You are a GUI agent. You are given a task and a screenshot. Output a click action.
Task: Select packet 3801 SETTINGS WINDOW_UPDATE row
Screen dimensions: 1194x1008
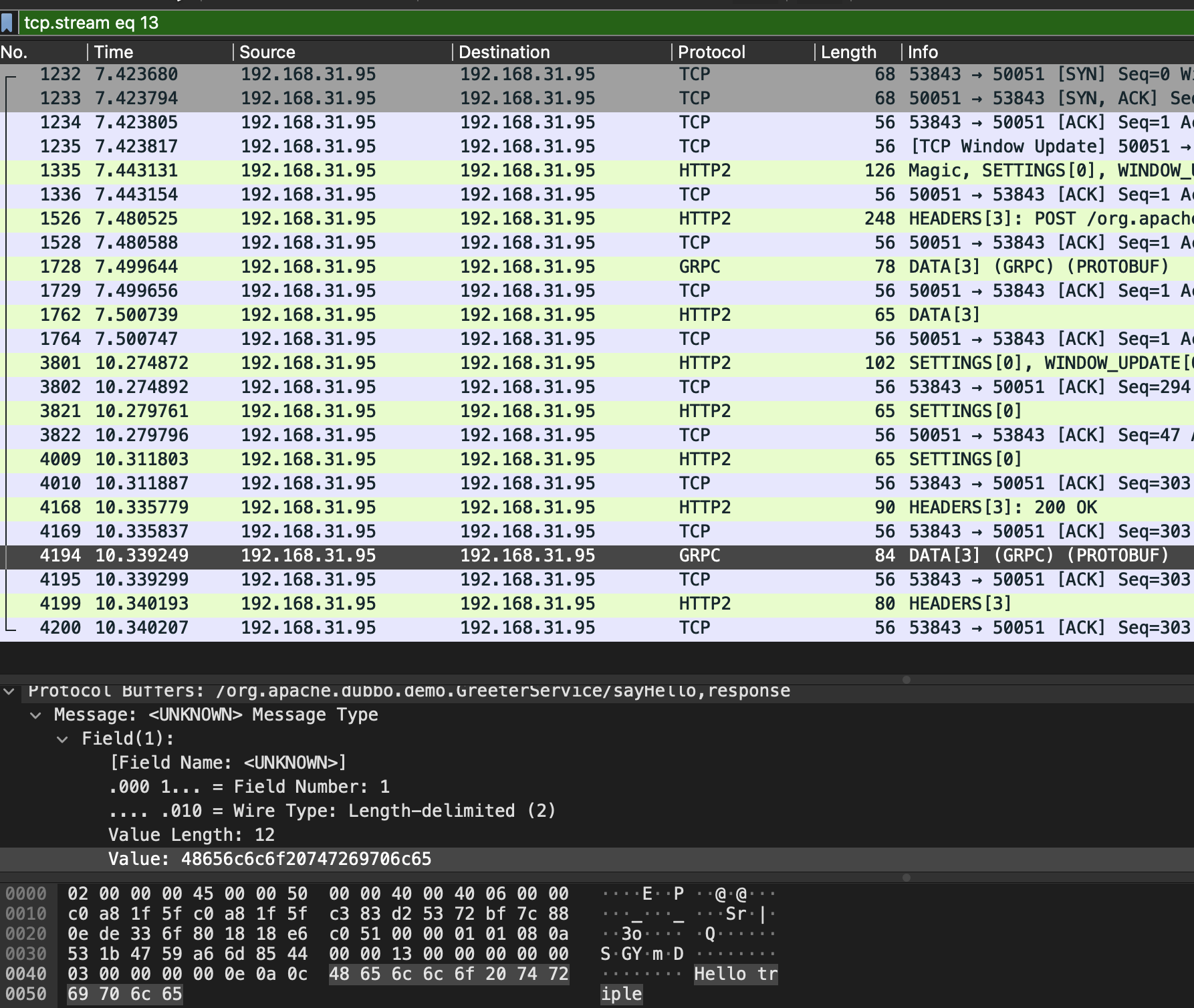pyautogui.click(x=597, y=363)
